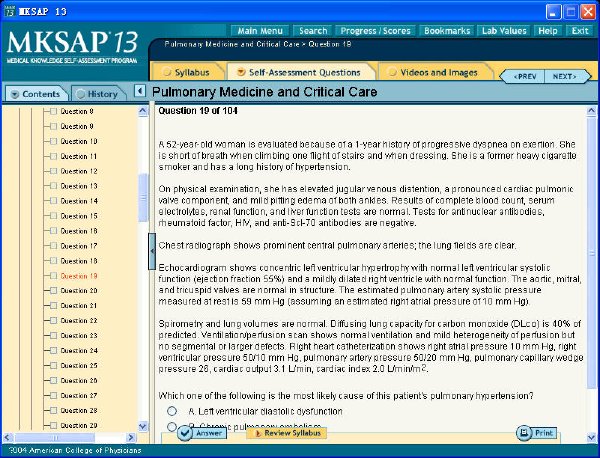Go to next question with NEXT

click(567, 77)
